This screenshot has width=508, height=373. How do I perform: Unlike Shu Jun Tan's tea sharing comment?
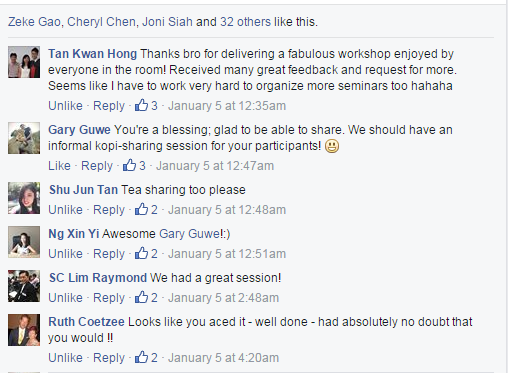65,210
